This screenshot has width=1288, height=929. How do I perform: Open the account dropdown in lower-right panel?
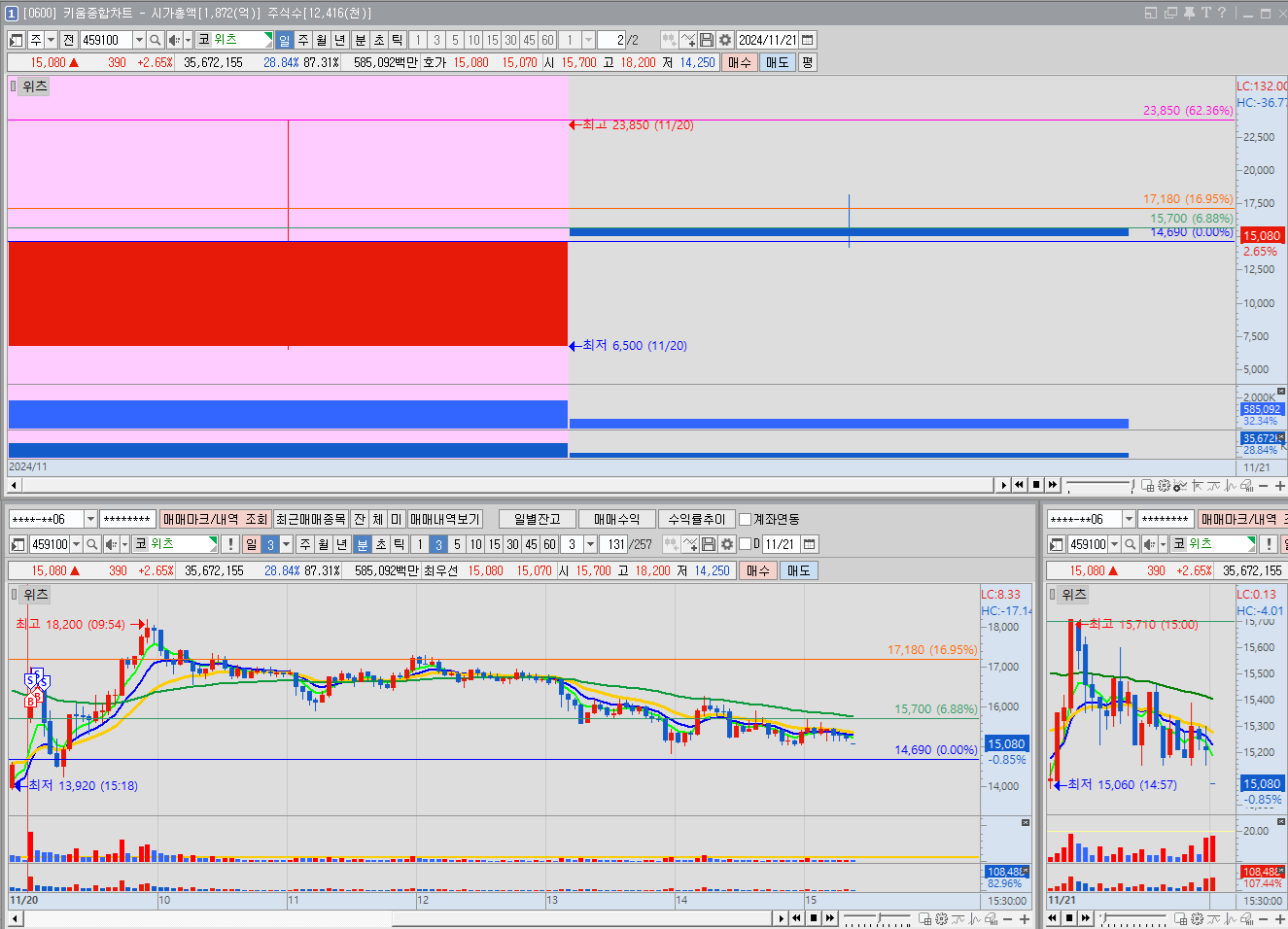[1129, 519]
